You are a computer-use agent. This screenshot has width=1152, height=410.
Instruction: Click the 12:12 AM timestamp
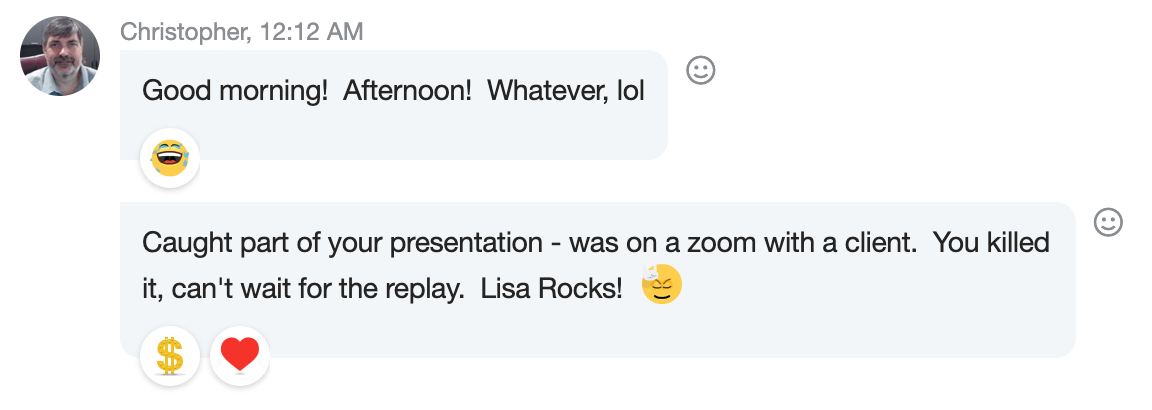(310, 32)
